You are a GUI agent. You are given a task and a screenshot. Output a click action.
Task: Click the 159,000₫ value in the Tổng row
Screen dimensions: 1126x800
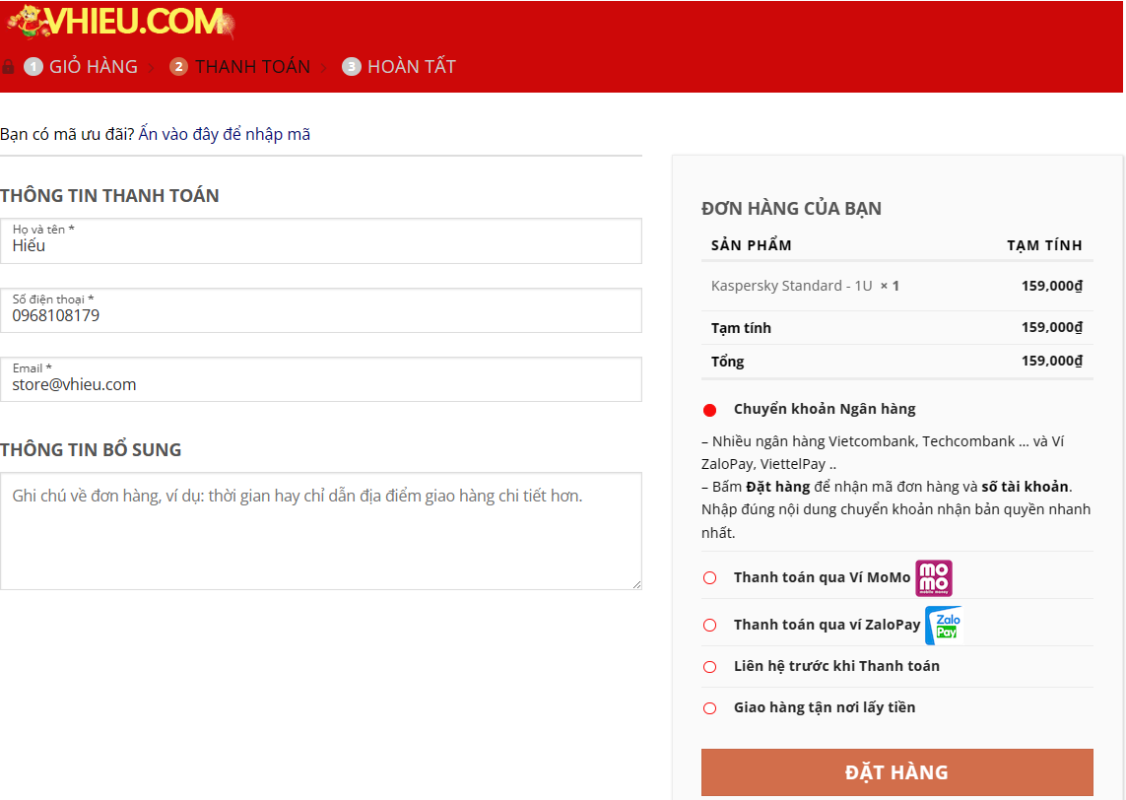point(1052,361)
